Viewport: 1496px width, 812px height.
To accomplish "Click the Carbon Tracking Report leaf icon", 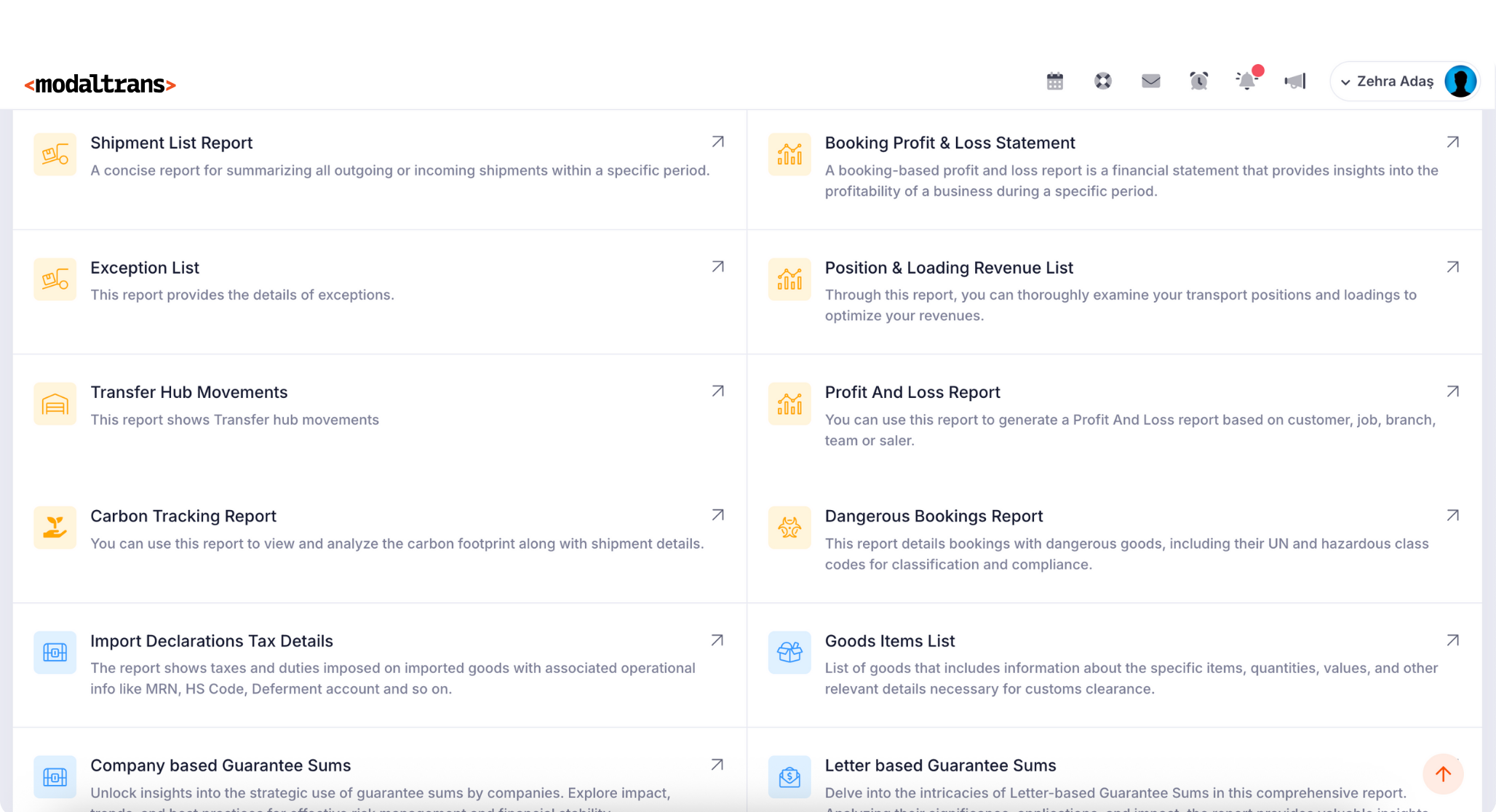I will coord(55,528).
